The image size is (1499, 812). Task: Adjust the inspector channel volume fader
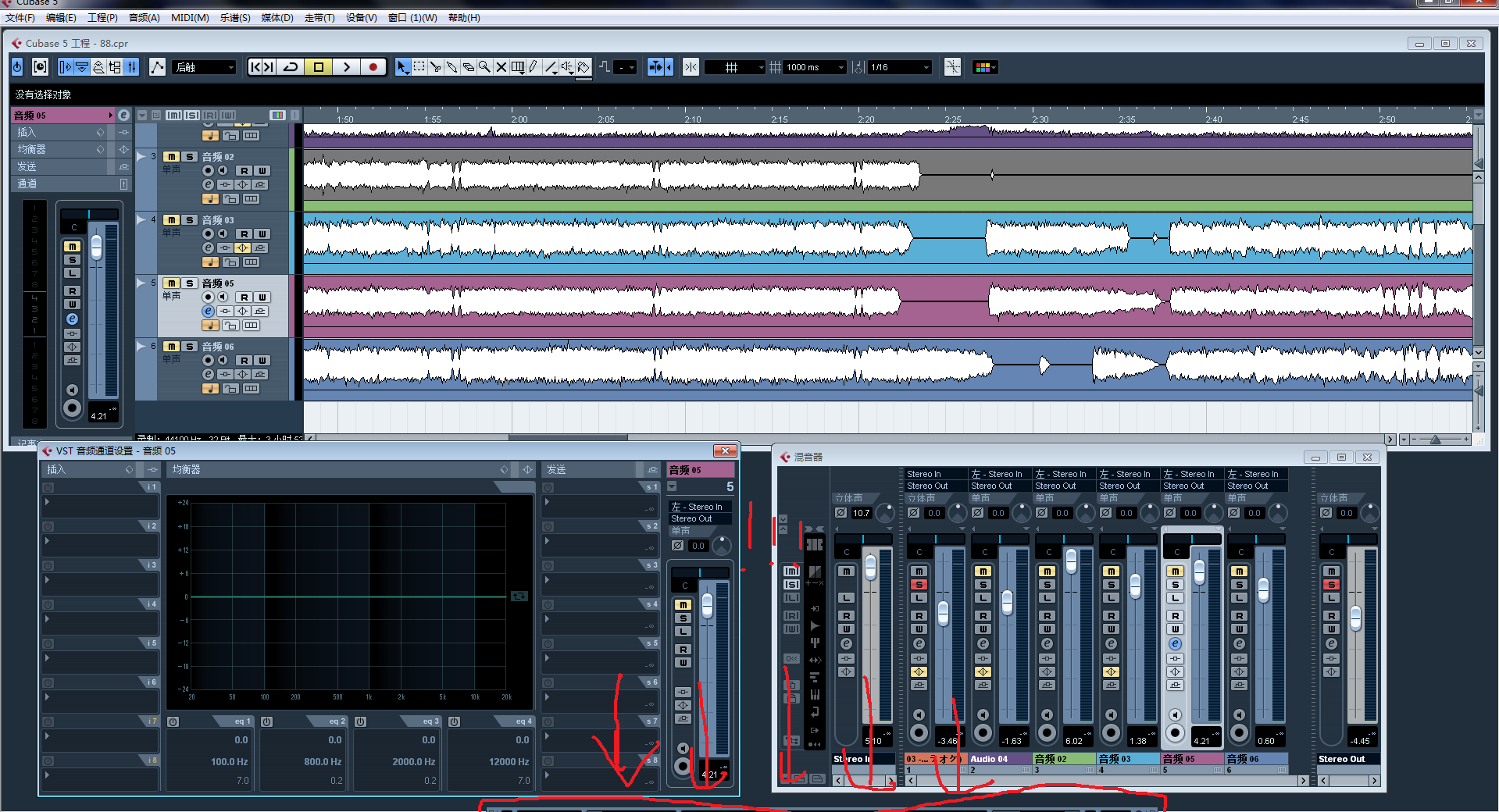pyautogui.click(x=96, y=248)
